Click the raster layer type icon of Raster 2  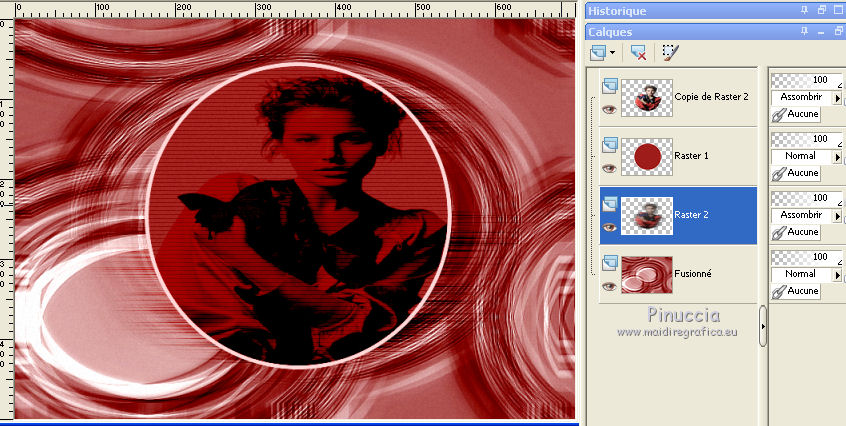coord(610,203)
